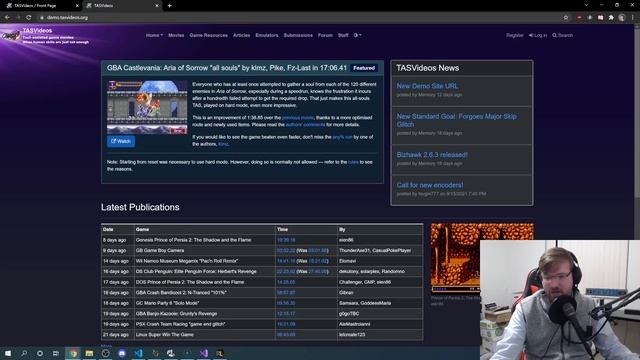Open Windows taskbar search
The image size is (640, 360).
click(x=24, y=353)
